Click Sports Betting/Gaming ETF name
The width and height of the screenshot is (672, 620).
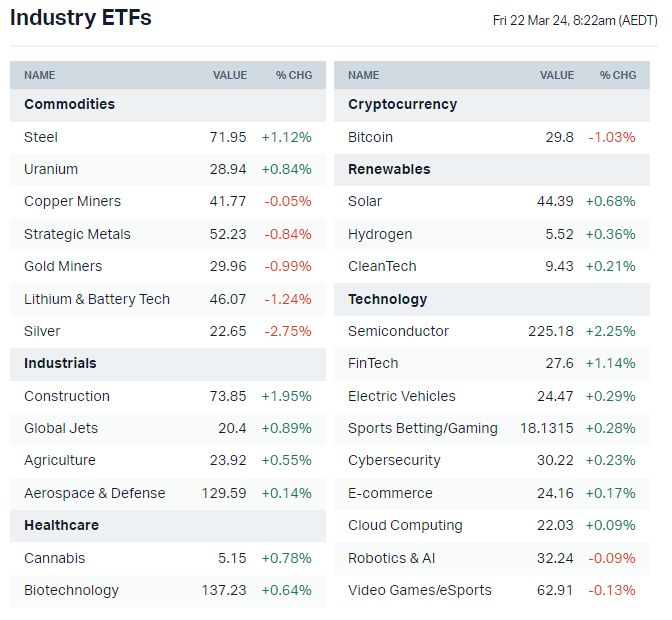[422, 428]
